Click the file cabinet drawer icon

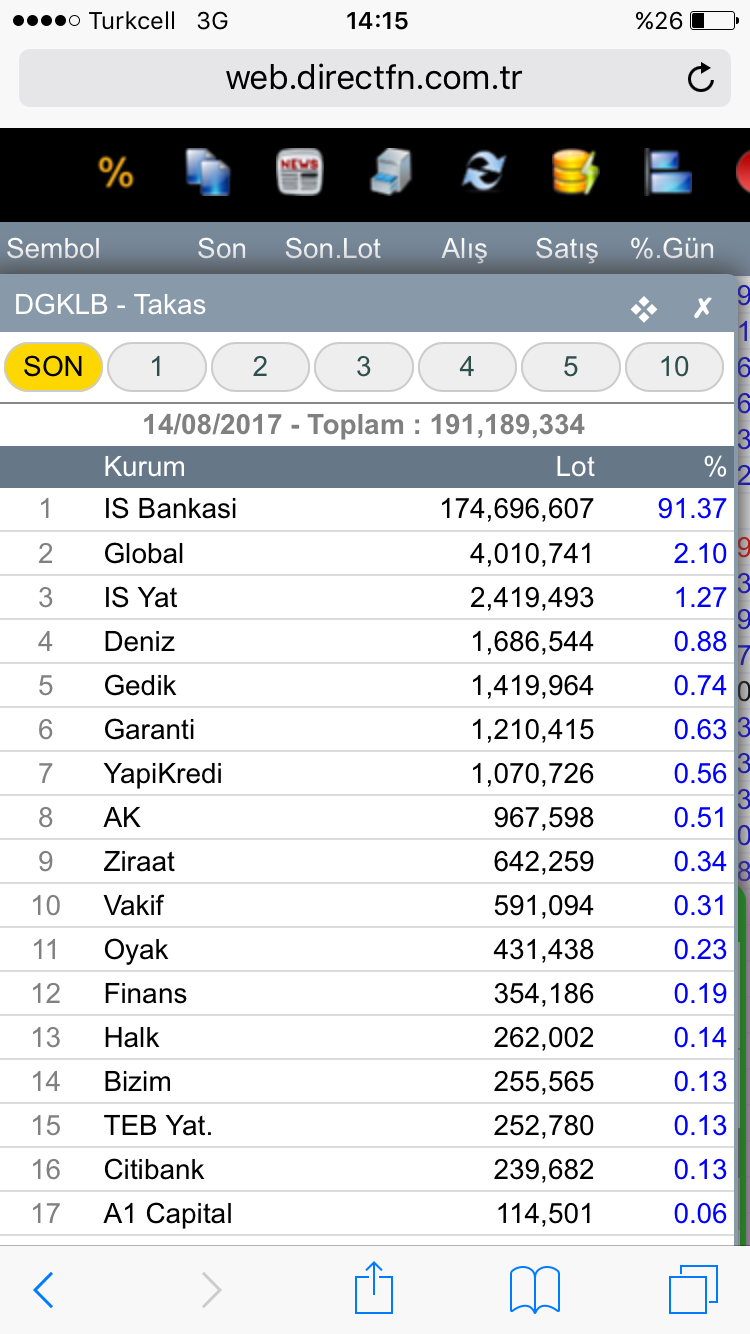tap(392, 172)
